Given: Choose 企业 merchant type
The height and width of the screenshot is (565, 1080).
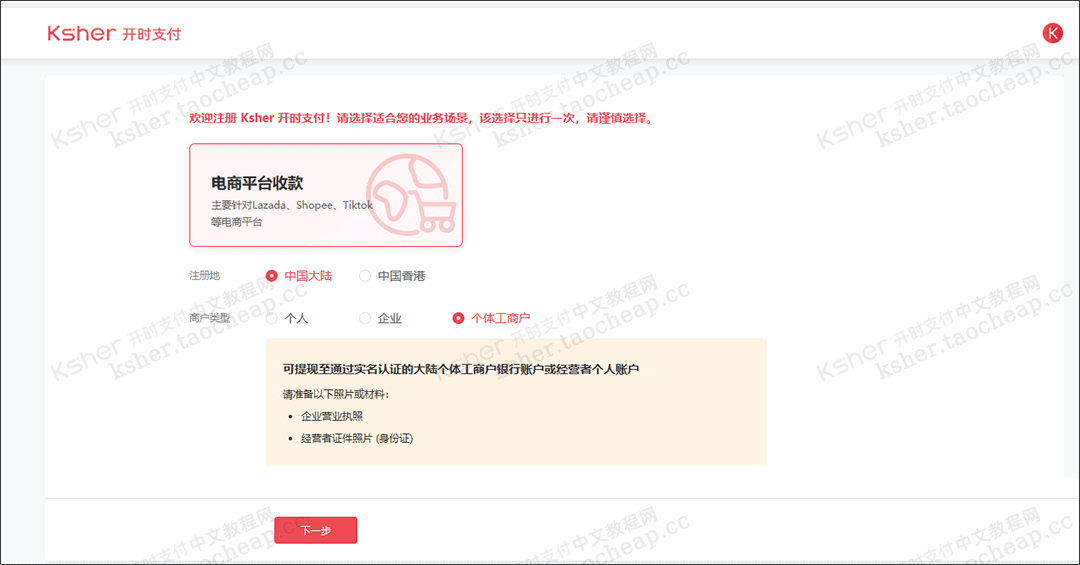Looking at the screenshot, I should click(380, 318).
